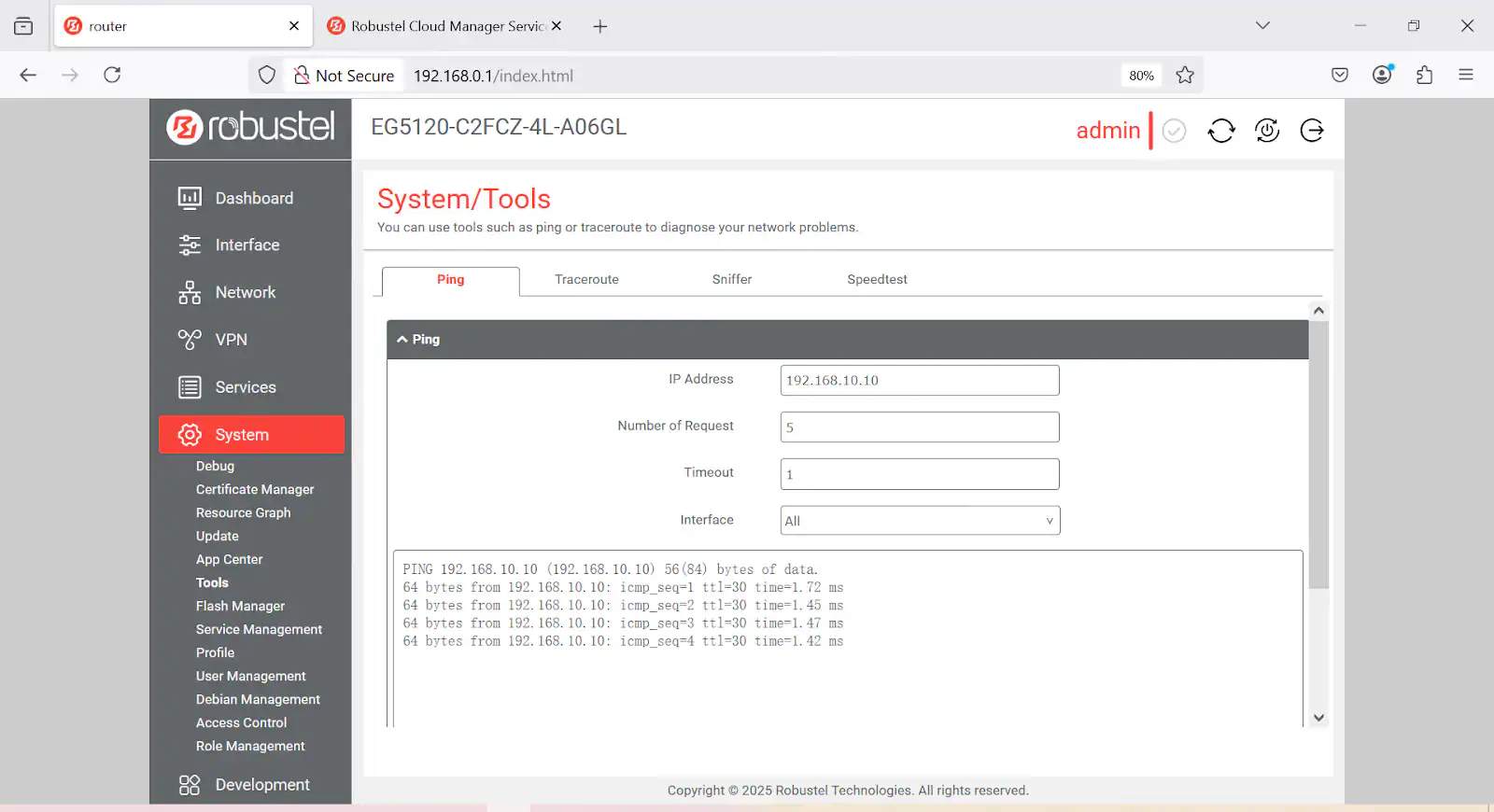Switch to the Sniffer tab
Viewport: 1494px width, 812px height.
click(x=732, y=280)
